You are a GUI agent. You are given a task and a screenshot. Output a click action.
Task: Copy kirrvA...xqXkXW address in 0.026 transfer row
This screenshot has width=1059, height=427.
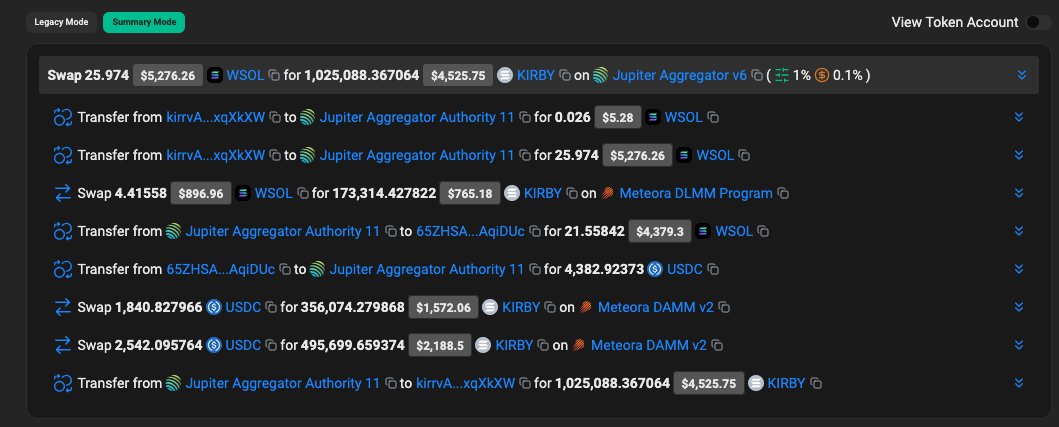(275, 118)
